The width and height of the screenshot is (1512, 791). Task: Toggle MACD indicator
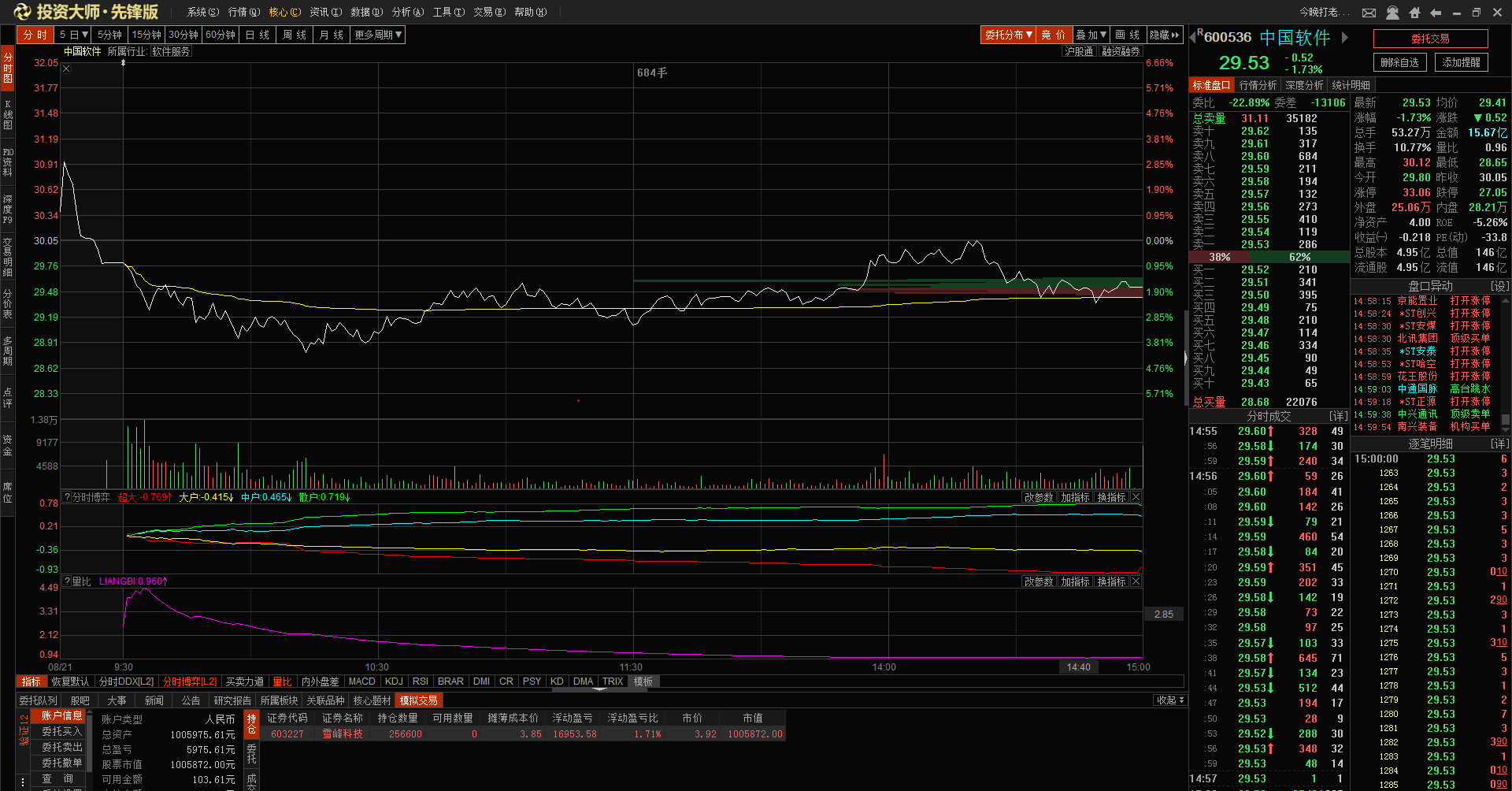[361, 681]
